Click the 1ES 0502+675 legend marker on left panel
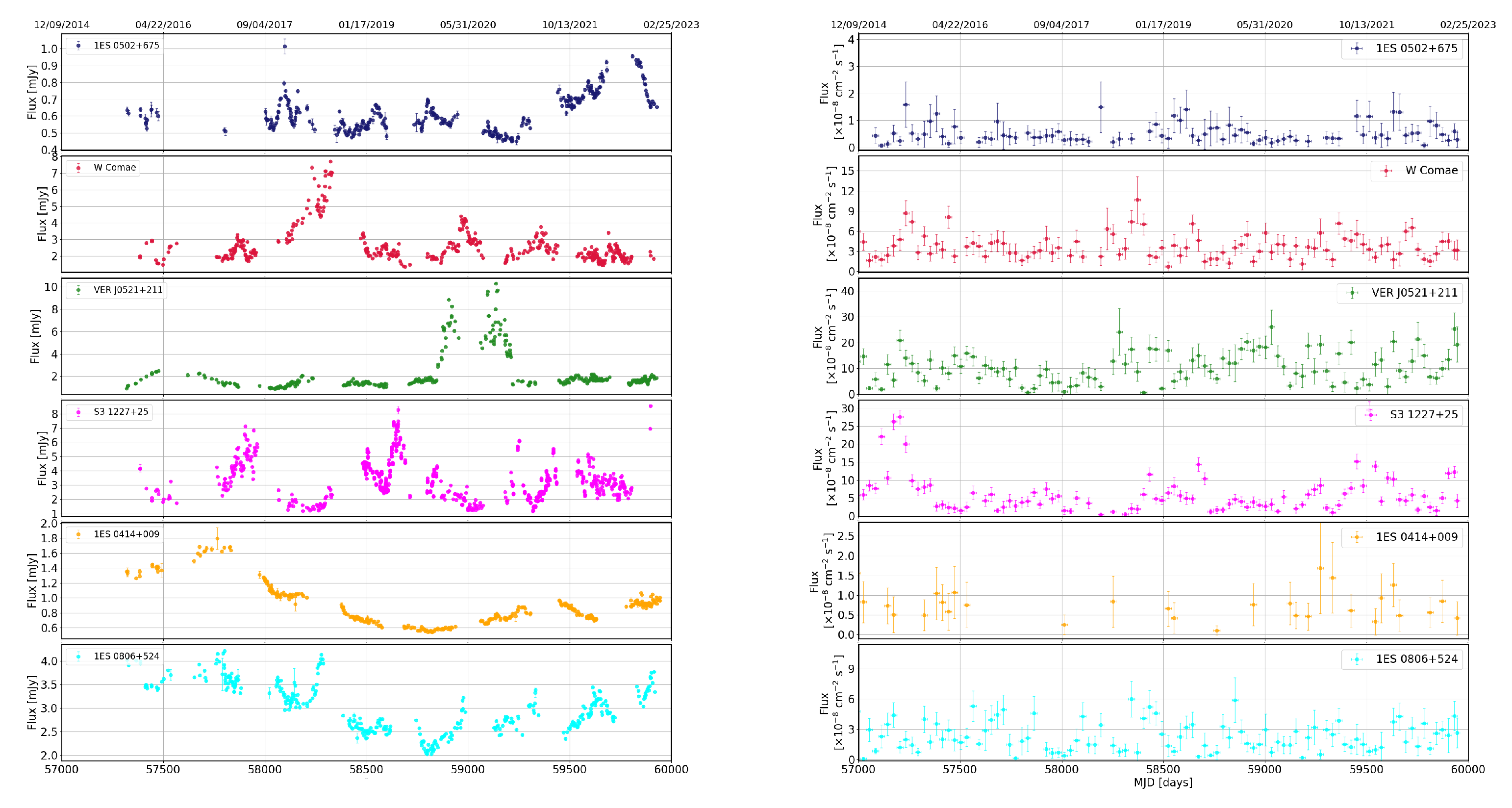Screen dimensions: 1512x808 tap(78, 45)
